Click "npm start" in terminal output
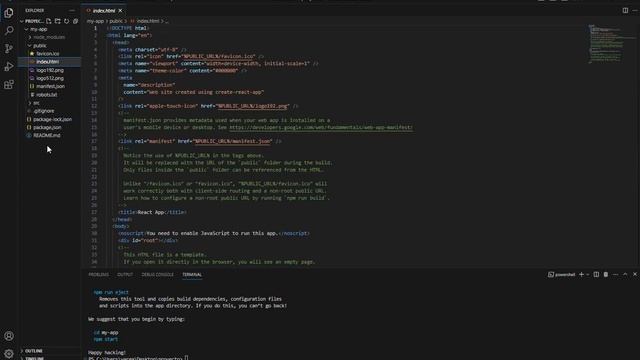This screenshot has width=640, height=360. click(x=105, y=339)
